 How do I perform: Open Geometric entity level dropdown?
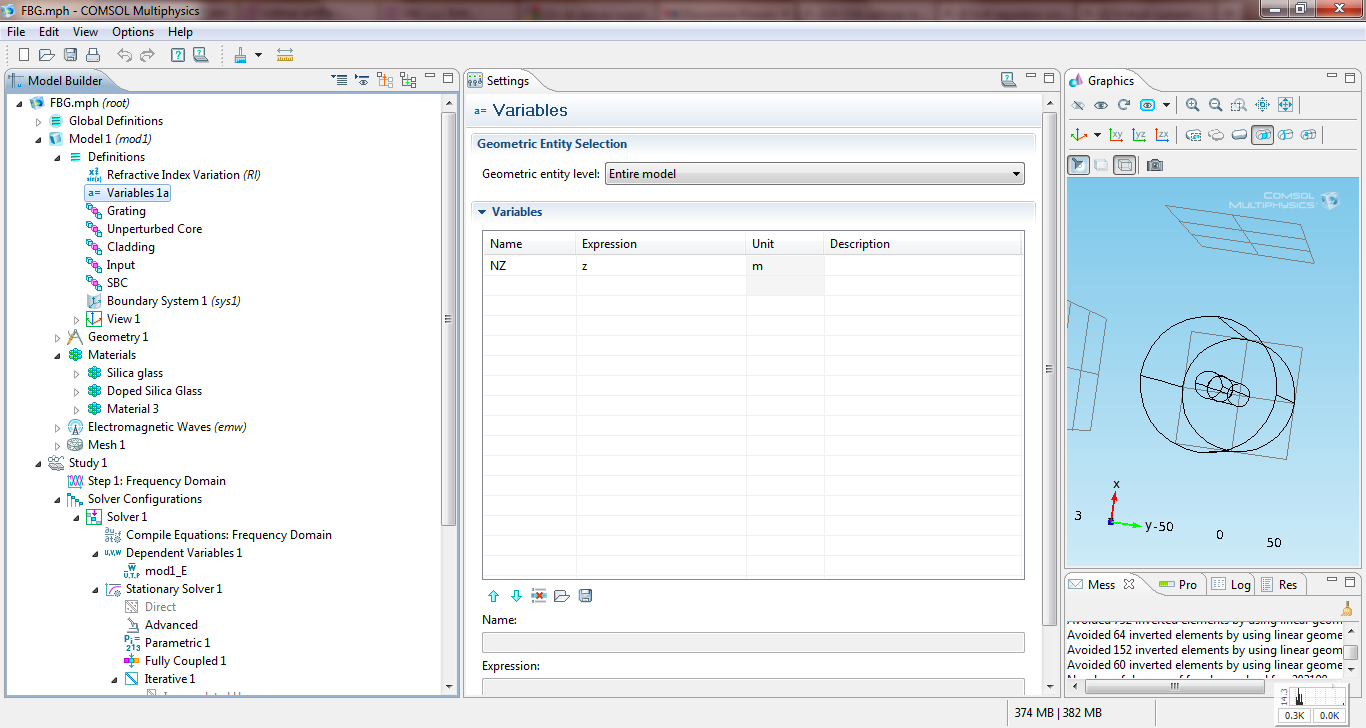814,174
